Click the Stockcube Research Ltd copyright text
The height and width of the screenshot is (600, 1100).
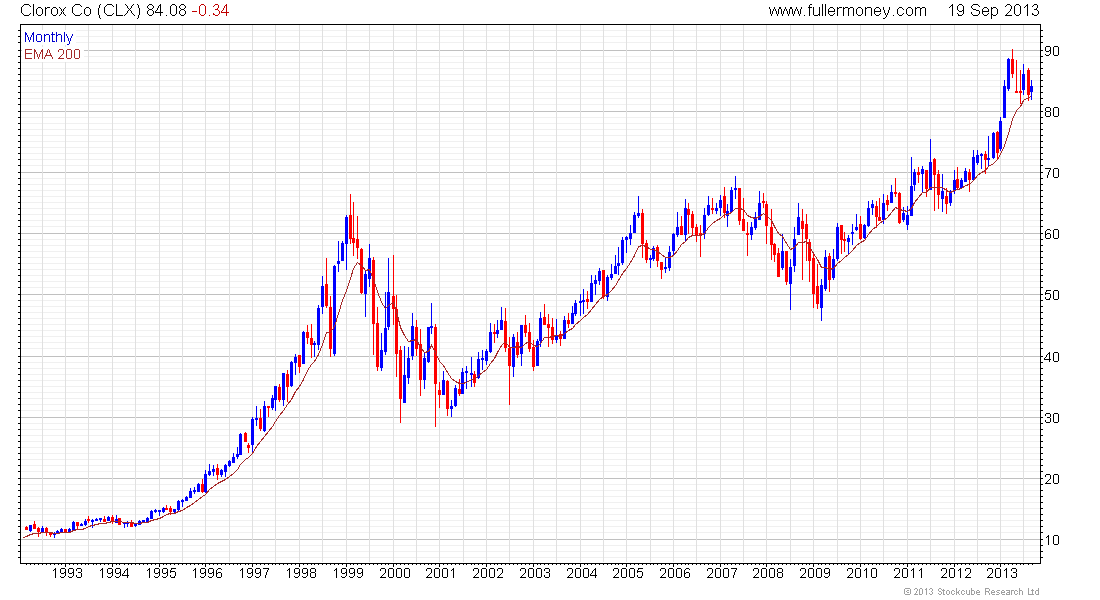click(971, 592)
